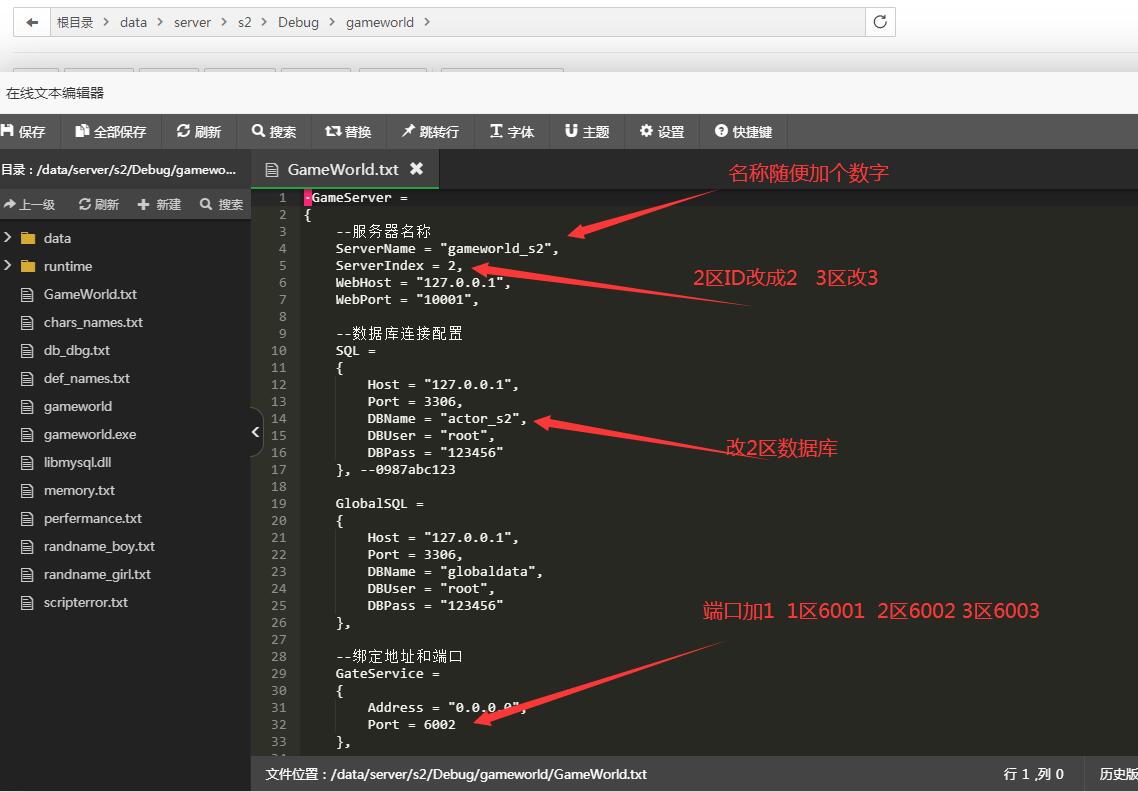Collapse the sidebar with the left arrow handle
1138x792 pixels.
255,432
